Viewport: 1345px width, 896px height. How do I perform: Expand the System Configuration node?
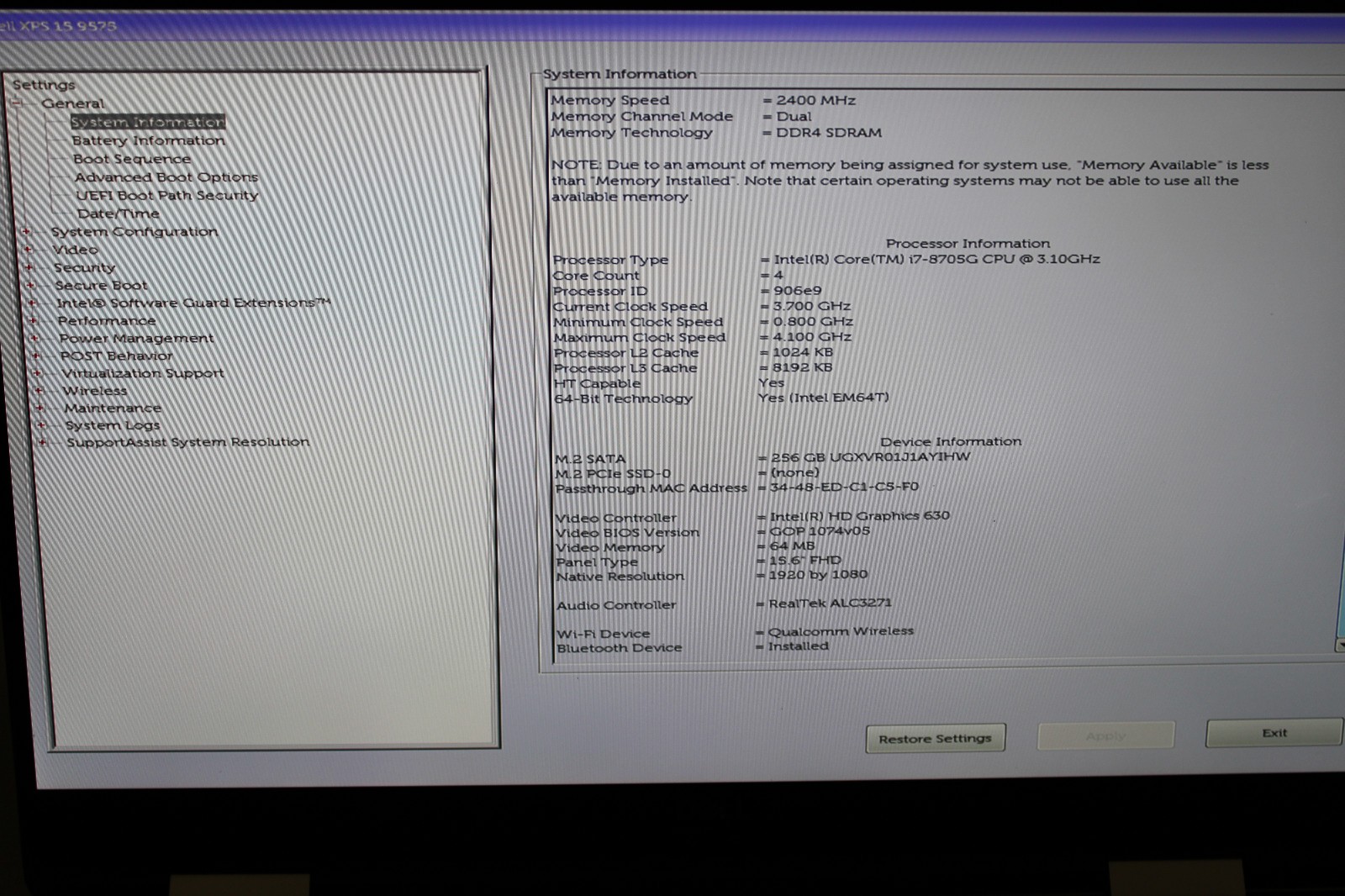tap(25, 231)
